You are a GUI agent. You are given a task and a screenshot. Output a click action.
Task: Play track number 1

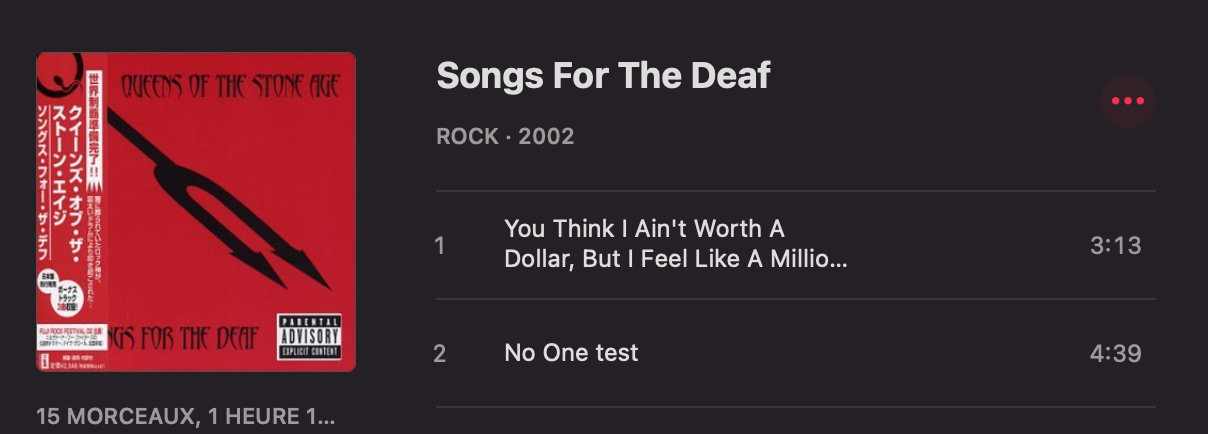440,245
